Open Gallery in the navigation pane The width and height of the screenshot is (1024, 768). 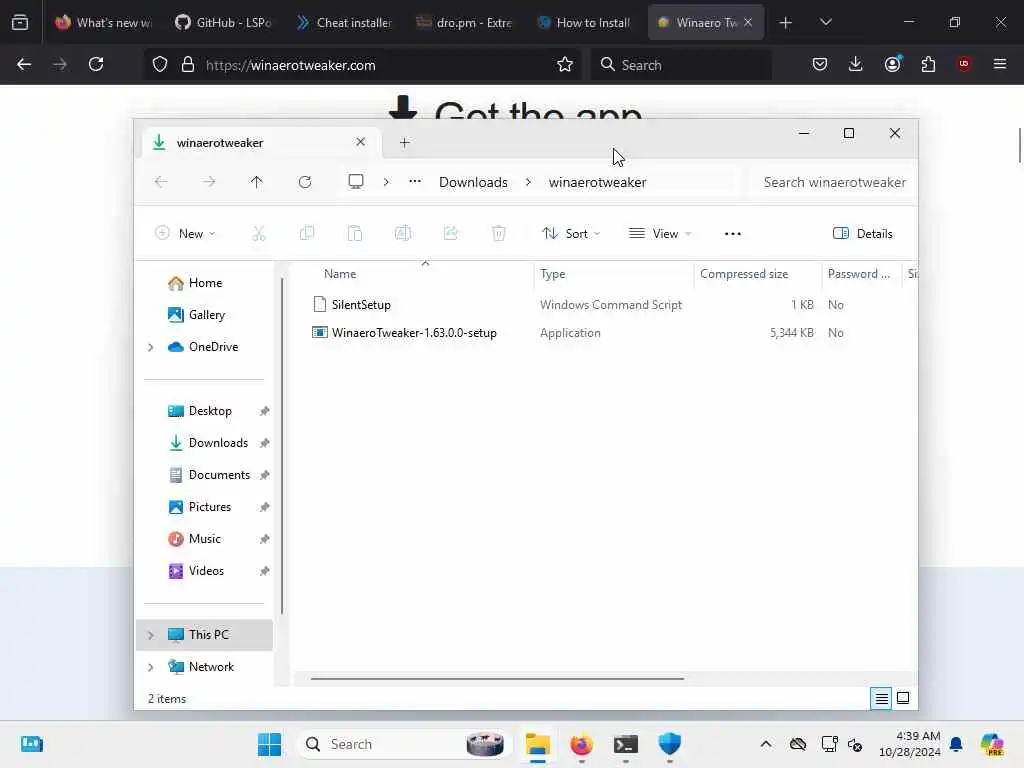[x=205, y=315]
